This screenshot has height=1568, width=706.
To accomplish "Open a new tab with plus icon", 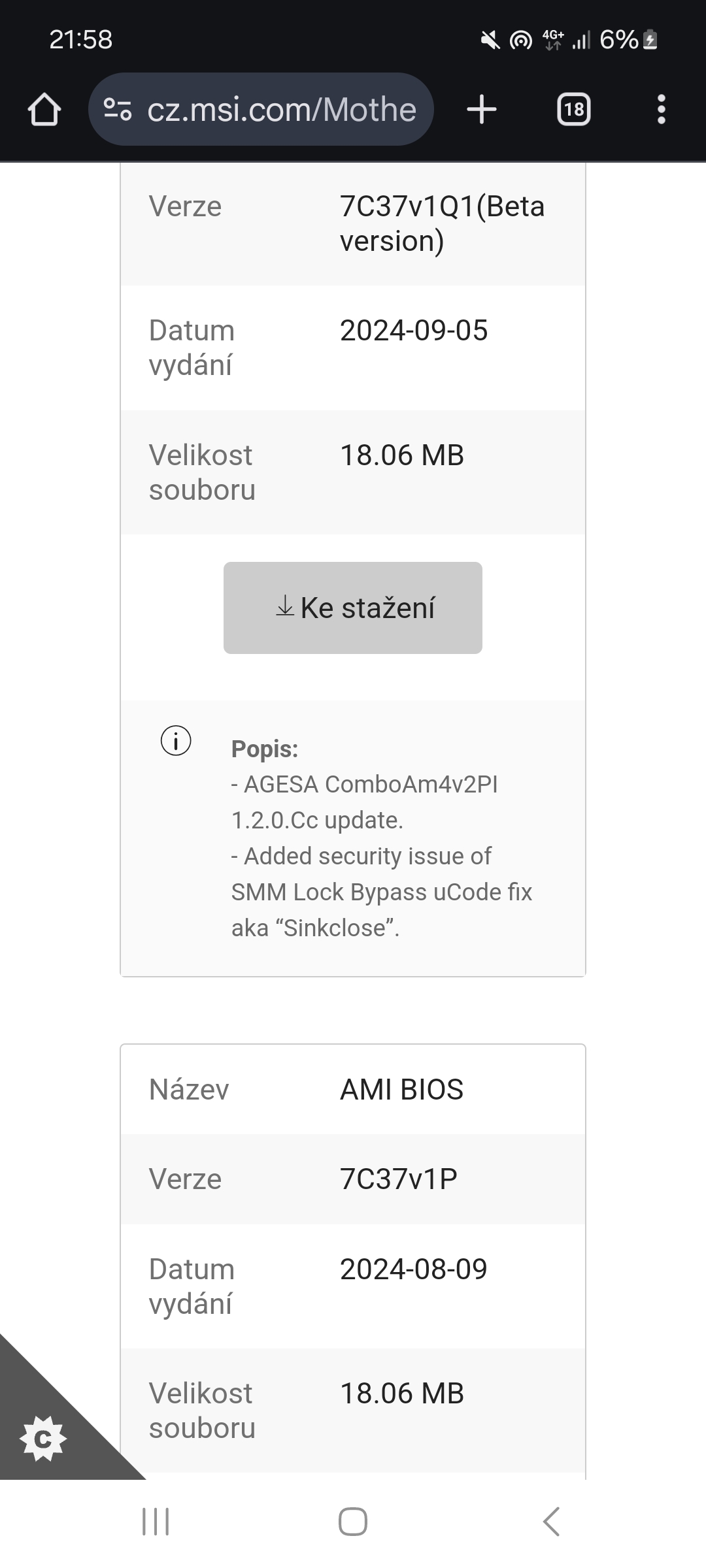I will coord(482,109).
